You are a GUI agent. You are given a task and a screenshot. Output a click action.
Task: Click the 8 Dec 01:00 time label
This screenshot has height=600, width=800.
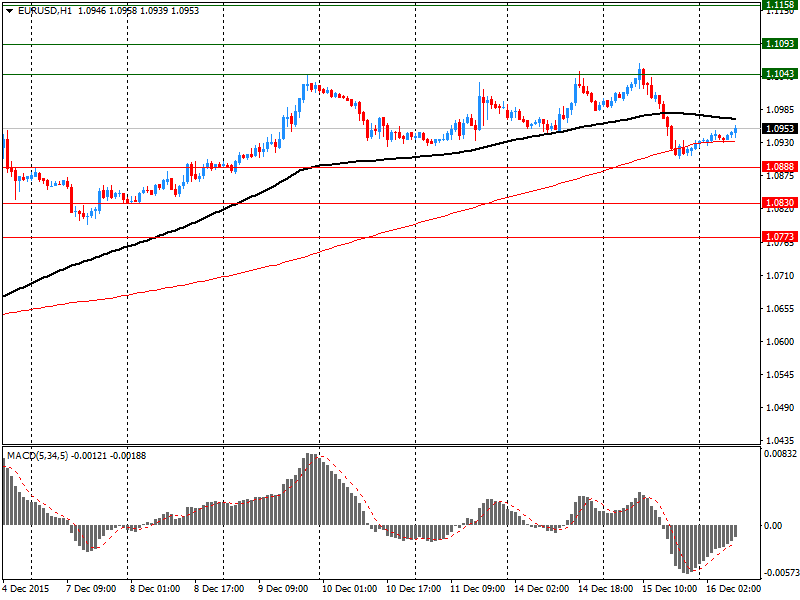(x=155, y=589)
